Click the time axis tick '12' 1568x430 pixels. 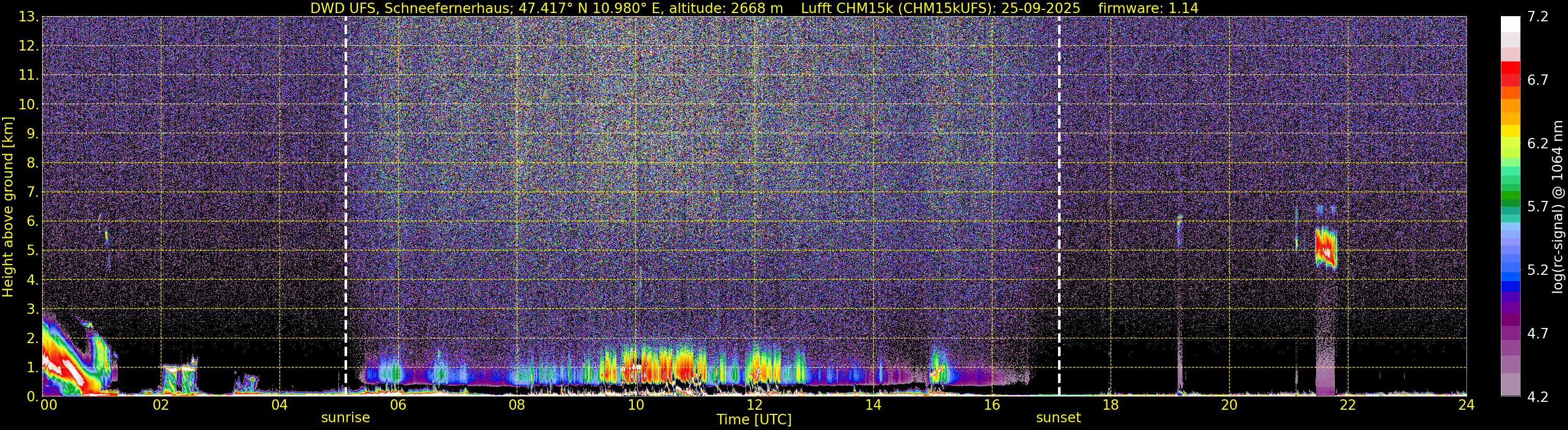click(x=754, y=405)
